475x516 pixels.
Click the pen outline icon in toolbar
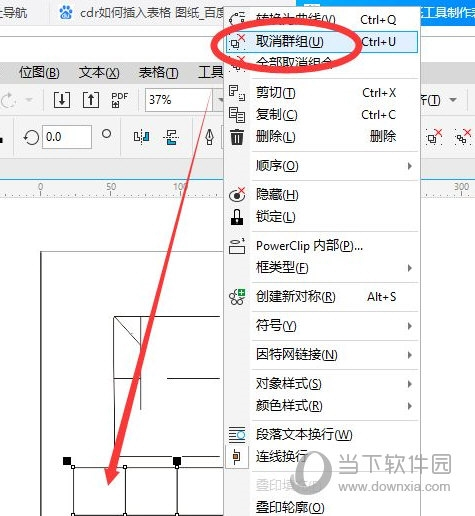[209, 137]
